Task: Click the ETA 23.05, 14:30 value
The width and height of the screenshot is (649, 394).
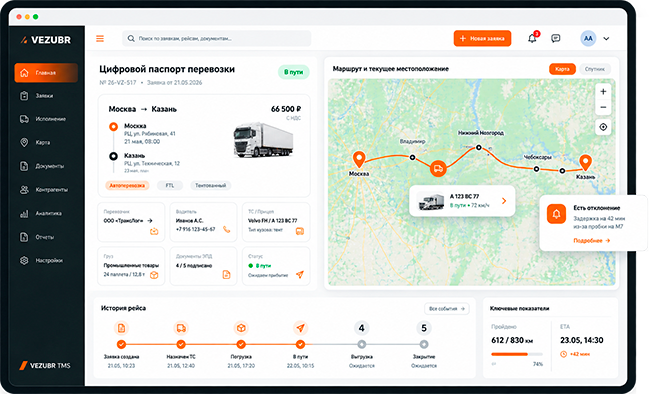Action: [x=582, y=340]
